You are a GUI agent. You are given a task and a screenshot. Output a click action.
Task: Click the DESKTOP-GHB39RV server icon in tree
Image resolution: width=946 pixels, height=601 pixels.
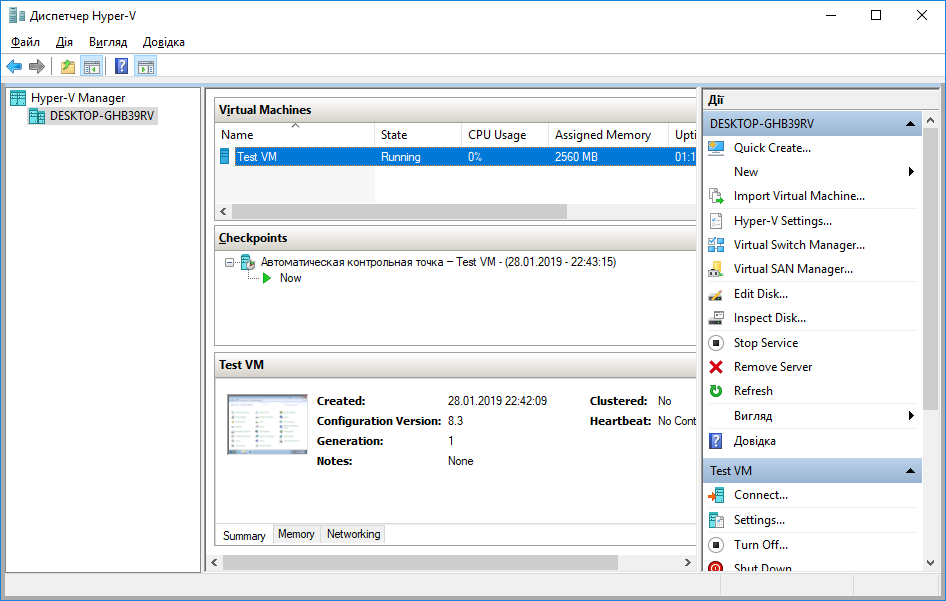(x=37, y=116)
